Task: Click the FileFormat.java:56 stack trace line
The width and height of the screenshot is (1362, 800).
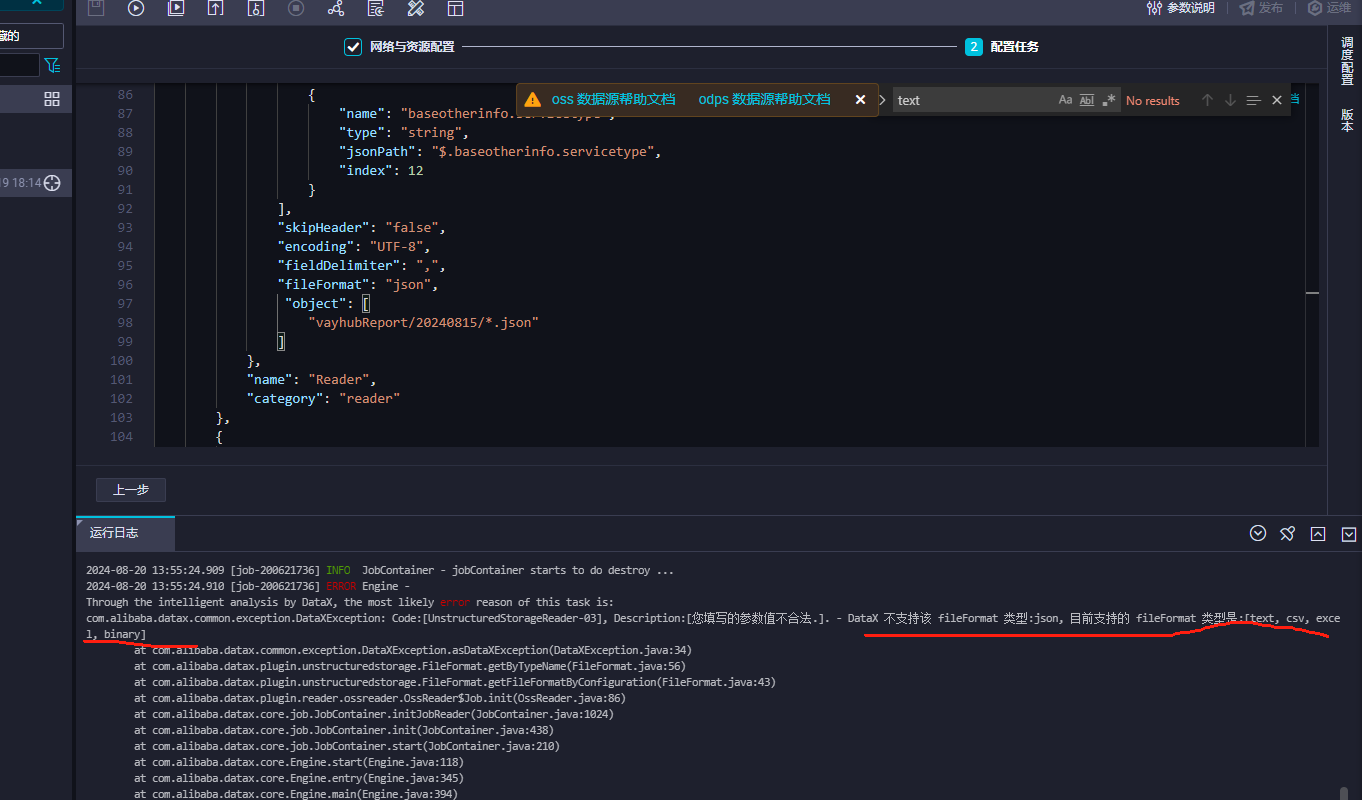Action: click(410, 666)
